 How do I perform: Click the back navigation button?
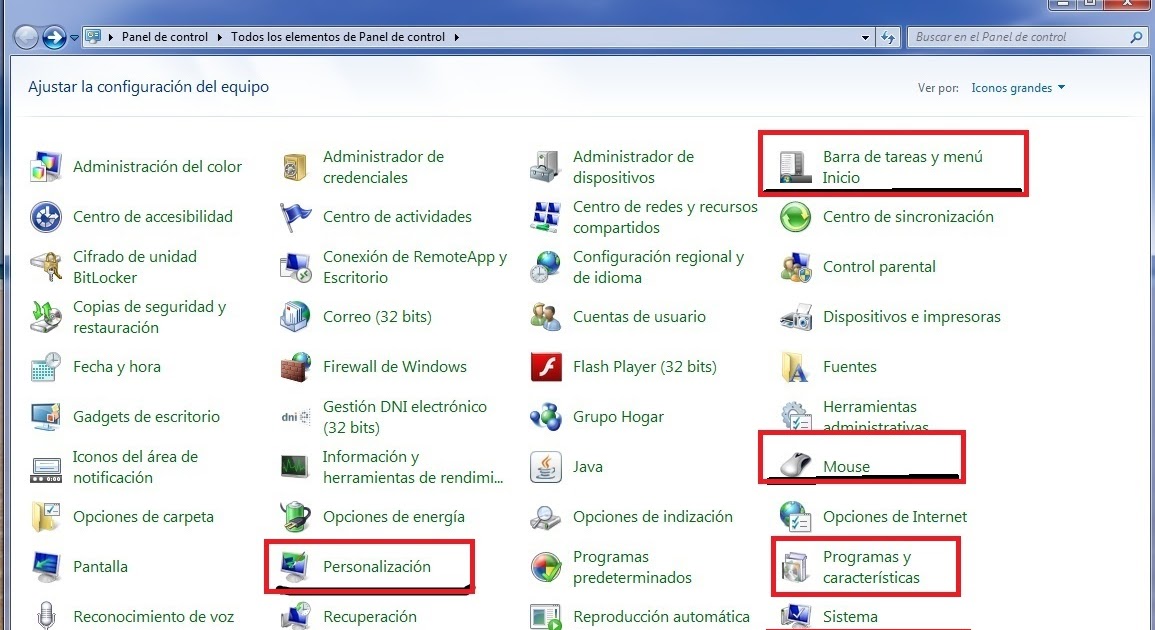click(x=23, y=36)
